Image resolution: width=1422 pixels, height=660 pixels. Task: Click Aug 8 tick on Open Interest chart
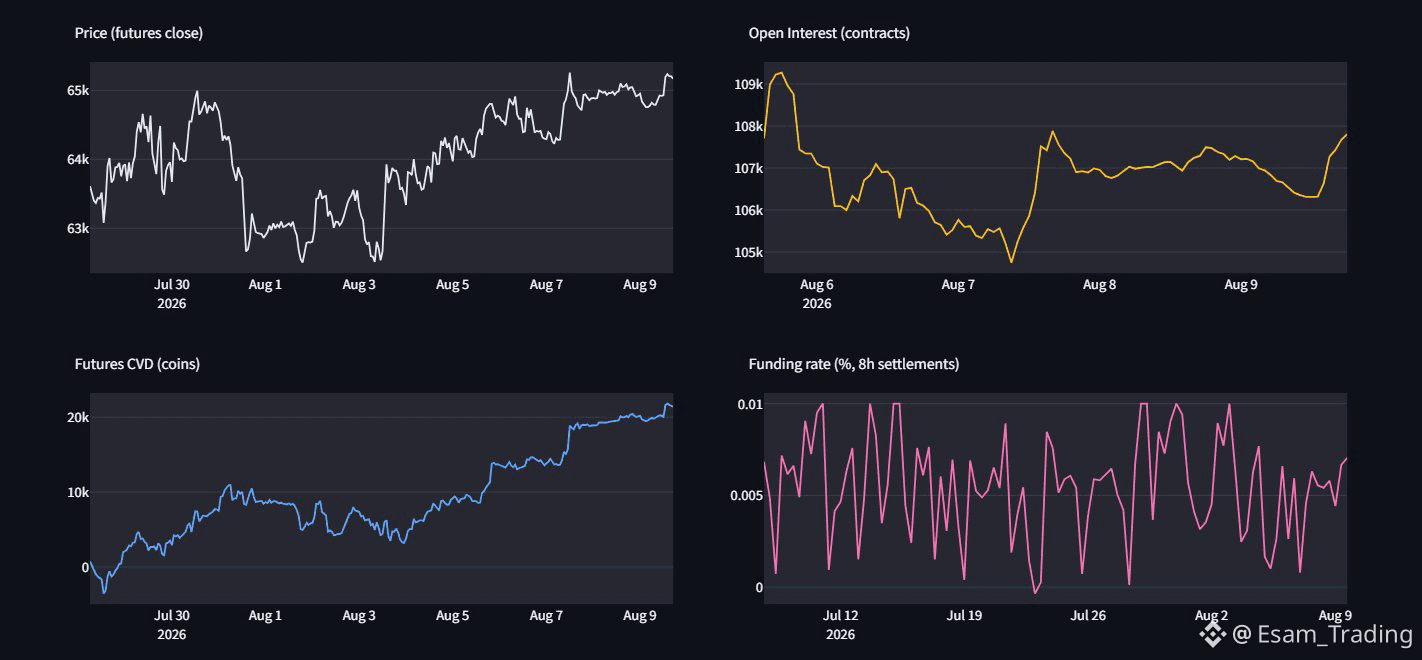point(1099,285)
